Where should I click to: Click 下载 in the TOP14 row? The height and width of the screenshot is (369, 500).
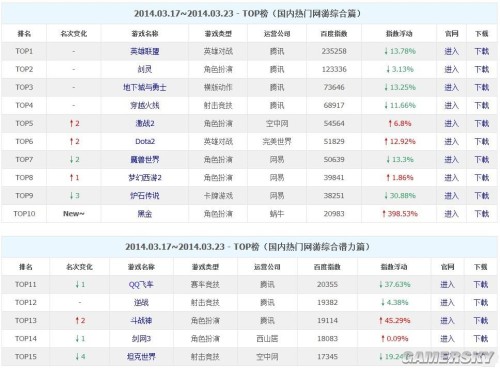pos(481,339)
